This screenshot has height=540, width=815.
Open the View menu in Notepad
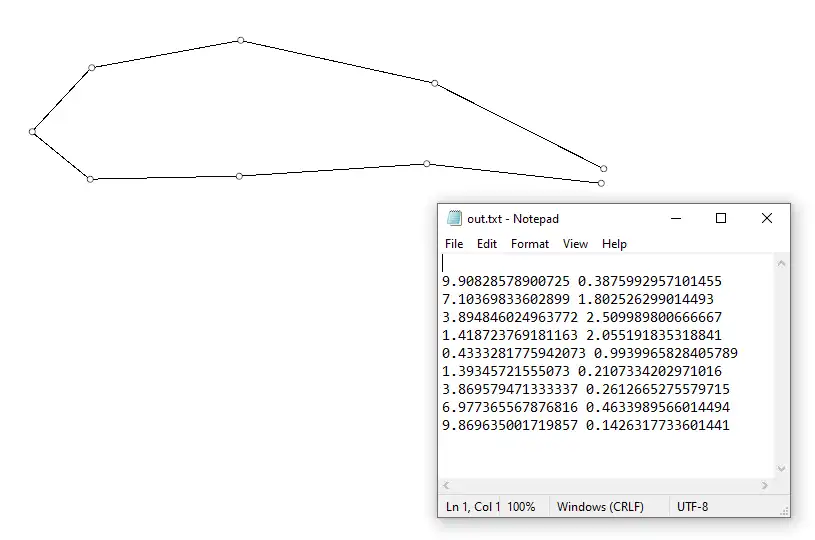pyautogui.click(x=575, y=244)
